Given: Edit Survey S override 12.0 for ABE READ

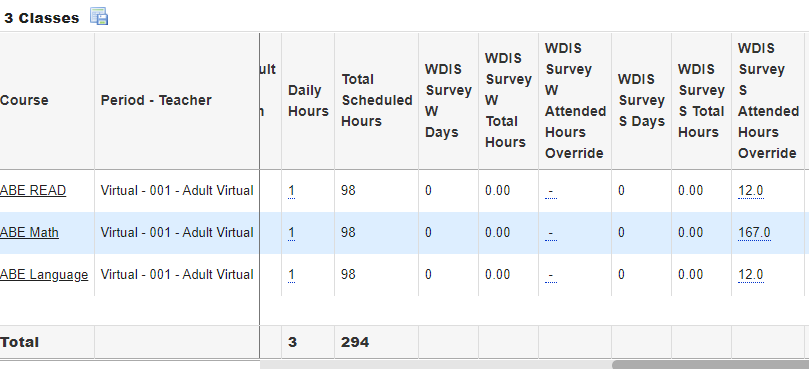Looking at the screenshot, I should coord(751,191).
